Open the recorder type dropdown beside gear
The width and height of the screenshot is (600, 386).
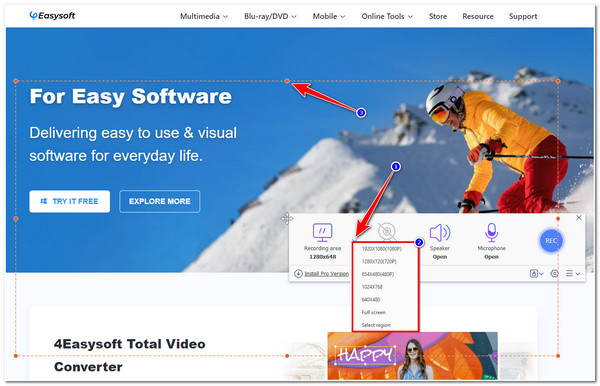(536, 274)
